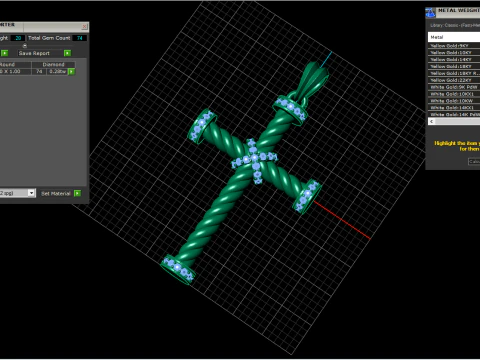The width and height of the screenshot is (480, 360).
Task: Click the green arrow beside Save Report
Action: click(67, 53)
